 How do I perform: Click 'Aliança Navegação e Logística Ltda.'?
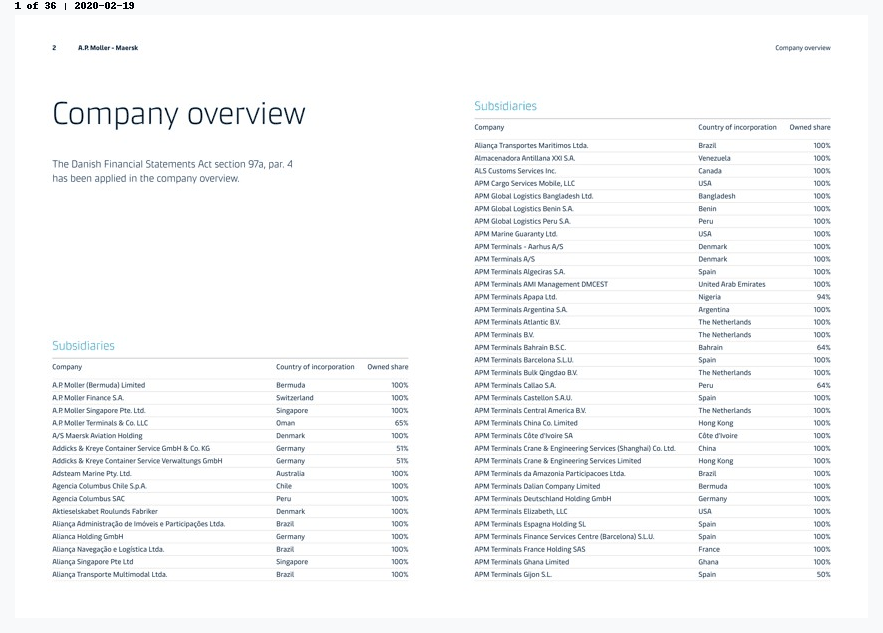click(x=108, y=549)
